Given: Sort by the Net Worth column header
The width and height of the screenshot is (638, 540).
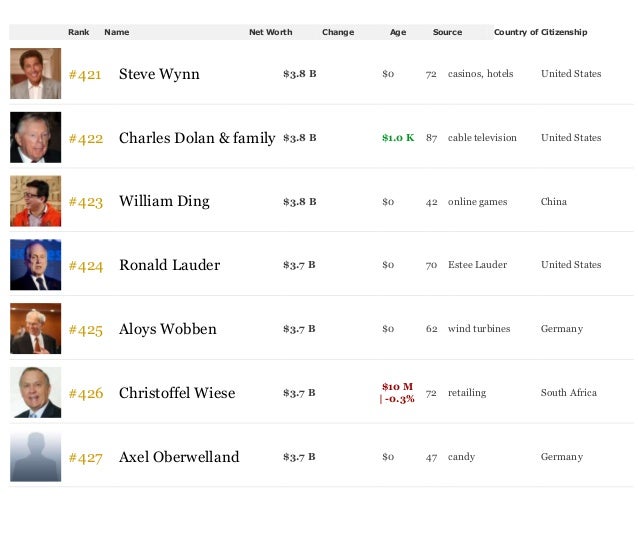Looking at the screenshot, I should (271, 32).
